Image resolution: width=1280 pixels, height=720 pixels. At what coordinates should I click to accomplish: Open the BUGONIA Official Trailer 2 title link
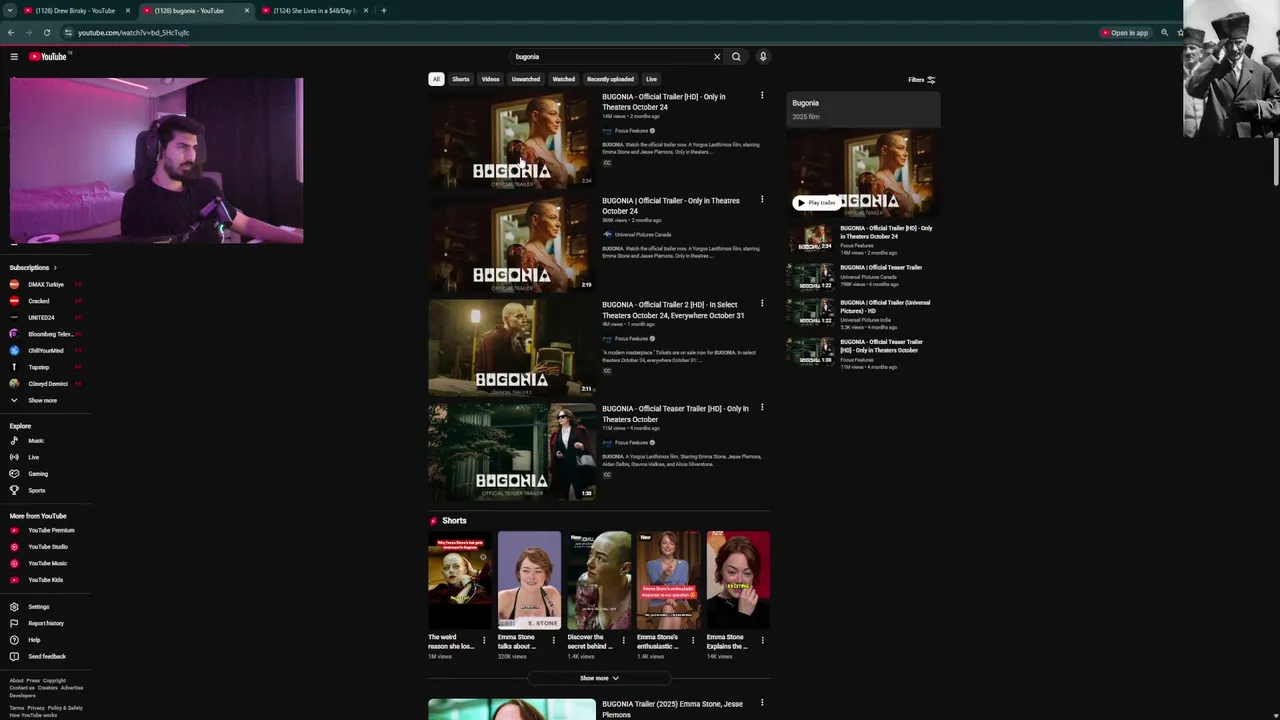tap(673, 310)
